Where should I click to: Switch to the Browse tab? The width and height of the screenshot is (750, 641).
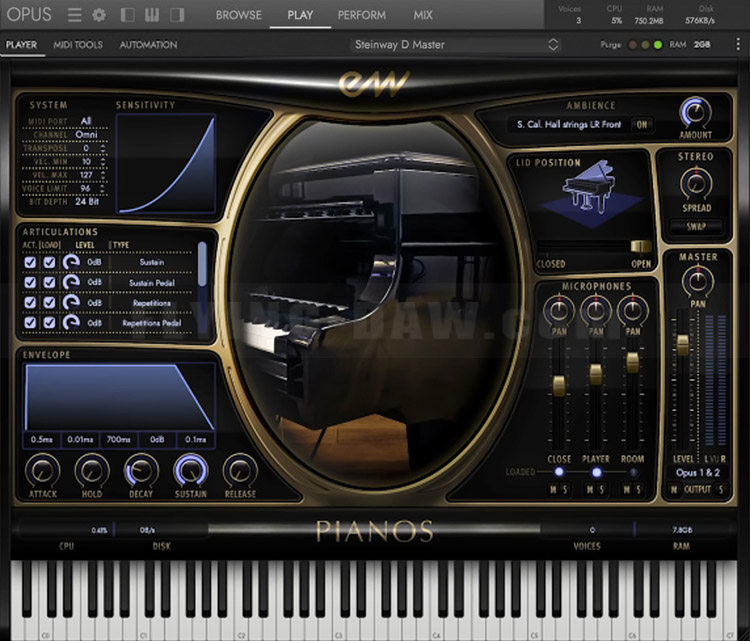click(238, 15)
